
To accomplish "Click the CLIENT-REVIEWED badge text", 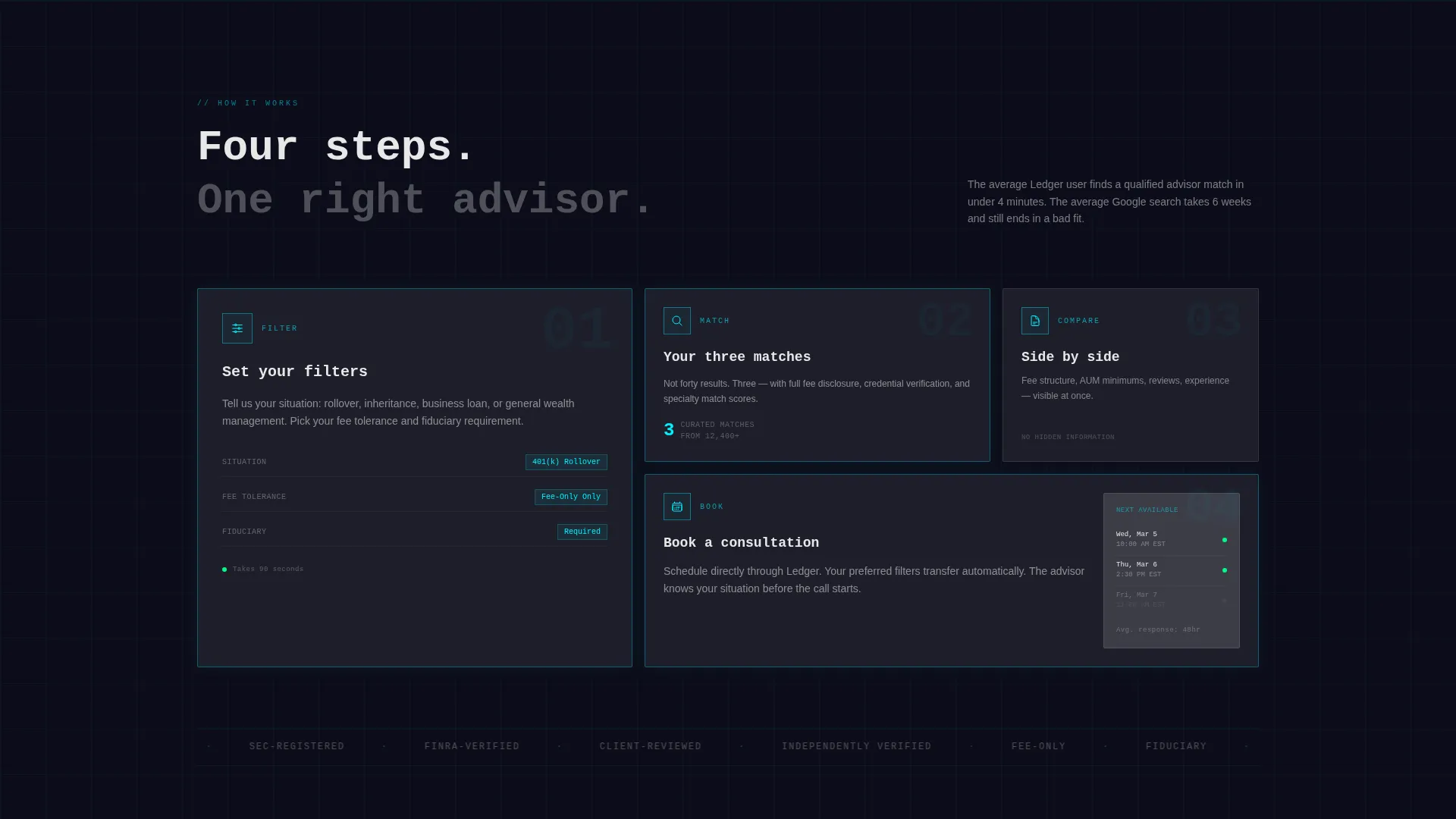I will 651,746.
